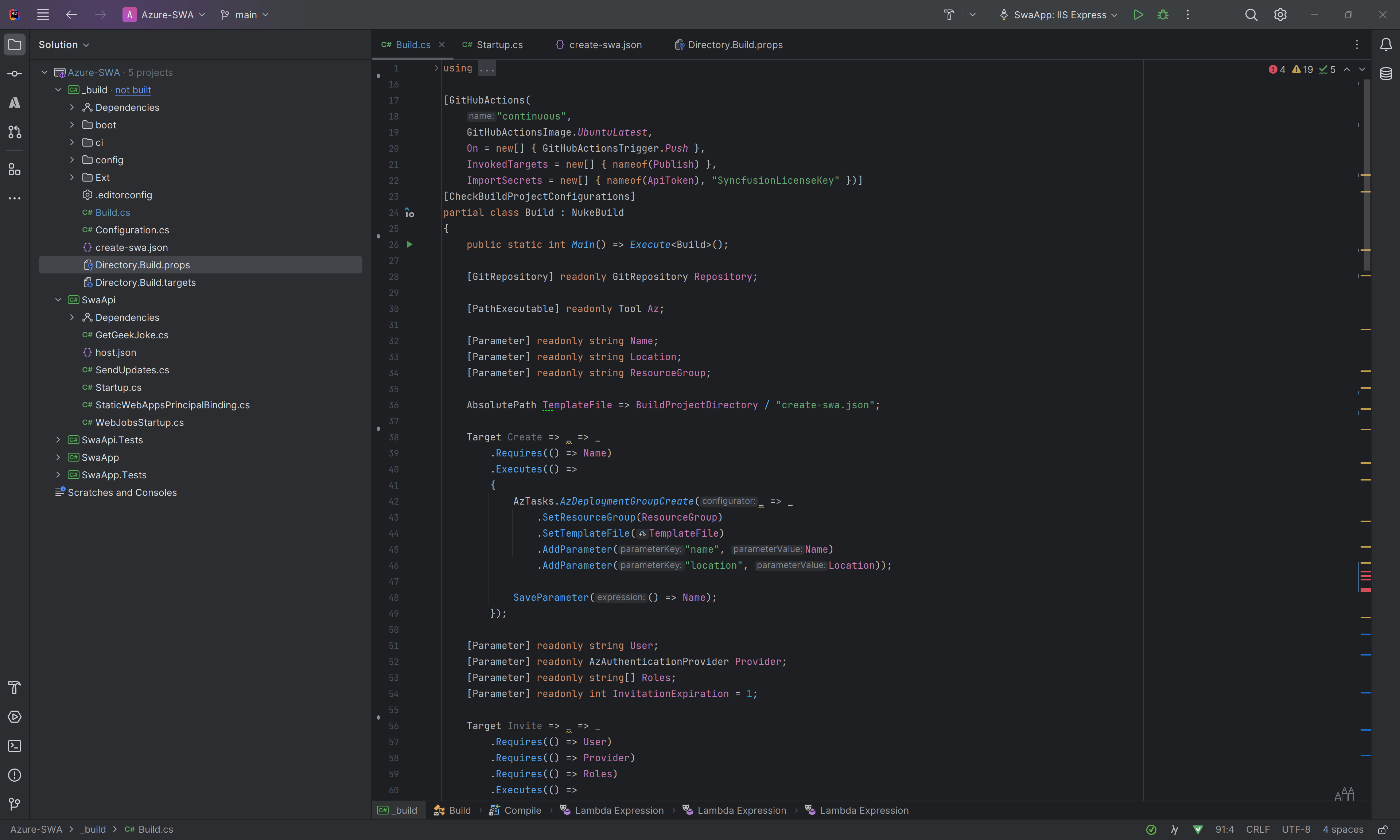This screenshot has width=1400, height=840.
Task: Click the 'not built' link next to _build
Action: 132,90
